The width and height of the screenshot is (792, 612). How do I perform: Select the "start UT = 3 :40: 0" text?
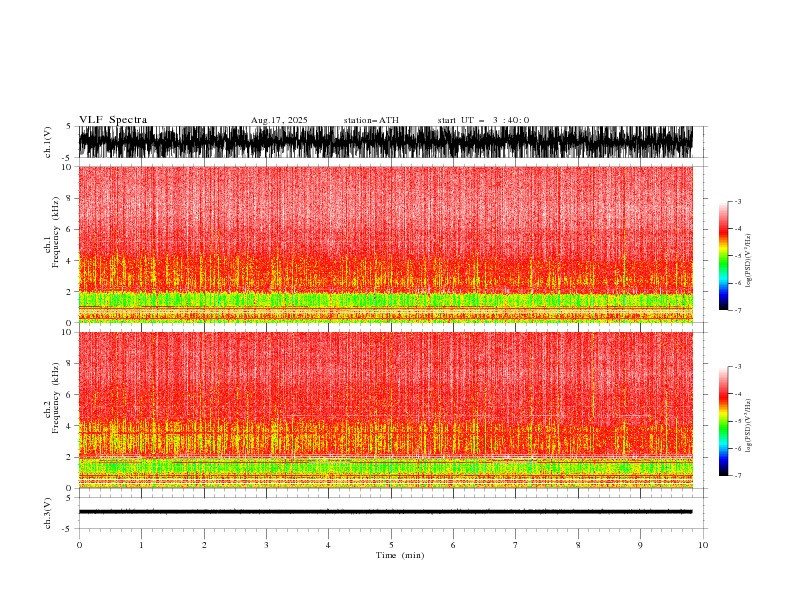pyautogui.click(x=483, y=120)
